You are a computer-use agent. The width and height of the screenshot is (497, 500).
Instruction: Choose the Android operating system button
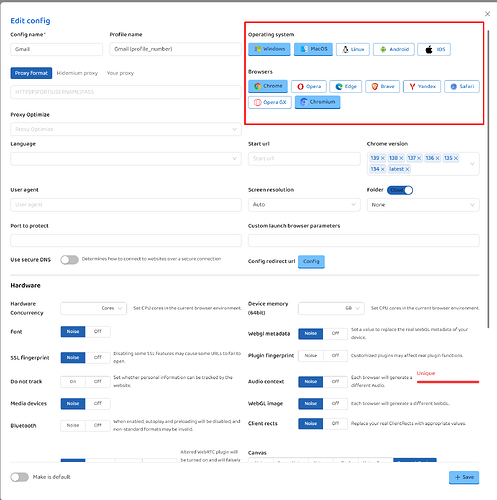394,49
